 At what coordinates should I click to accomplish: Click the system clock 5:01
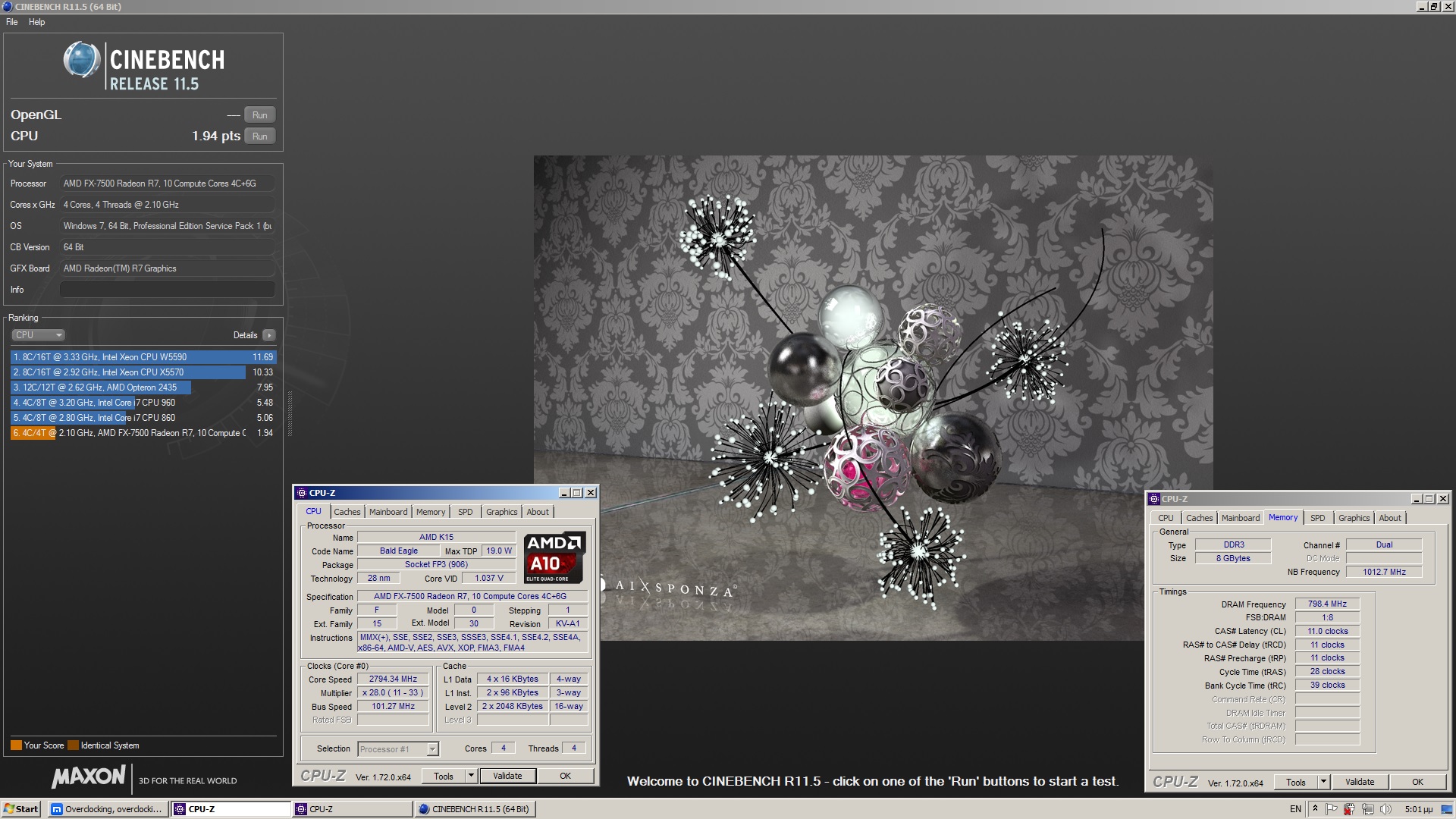tap(1418, 809)
